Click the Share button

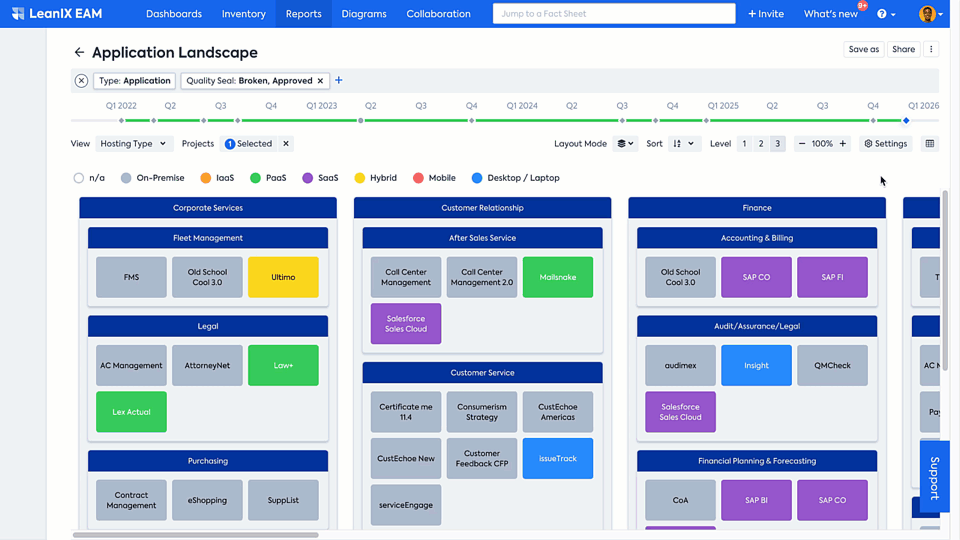[904, 50]
